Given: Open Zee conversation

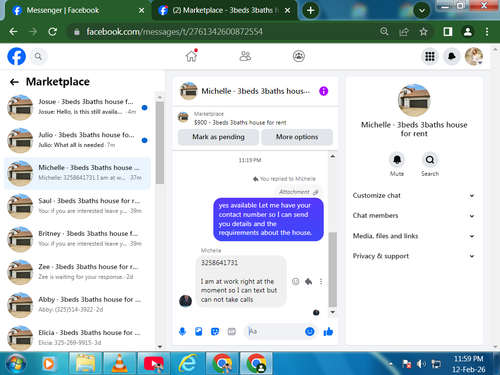Looking at the screenshot, I should [x=77, y=272].
